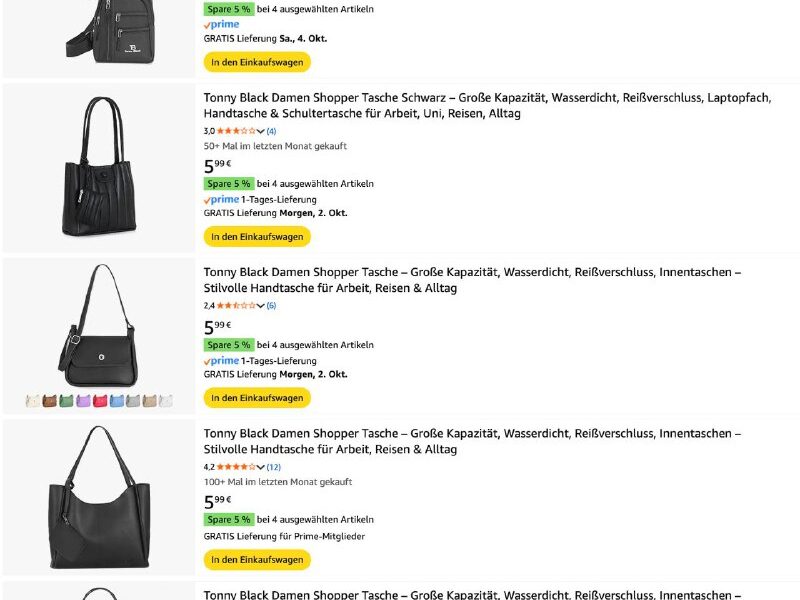This screenshot has height=600, width=800.
Task: Add the 4,2-rated shopper tote to cart
Action: [x=257, y=560]
